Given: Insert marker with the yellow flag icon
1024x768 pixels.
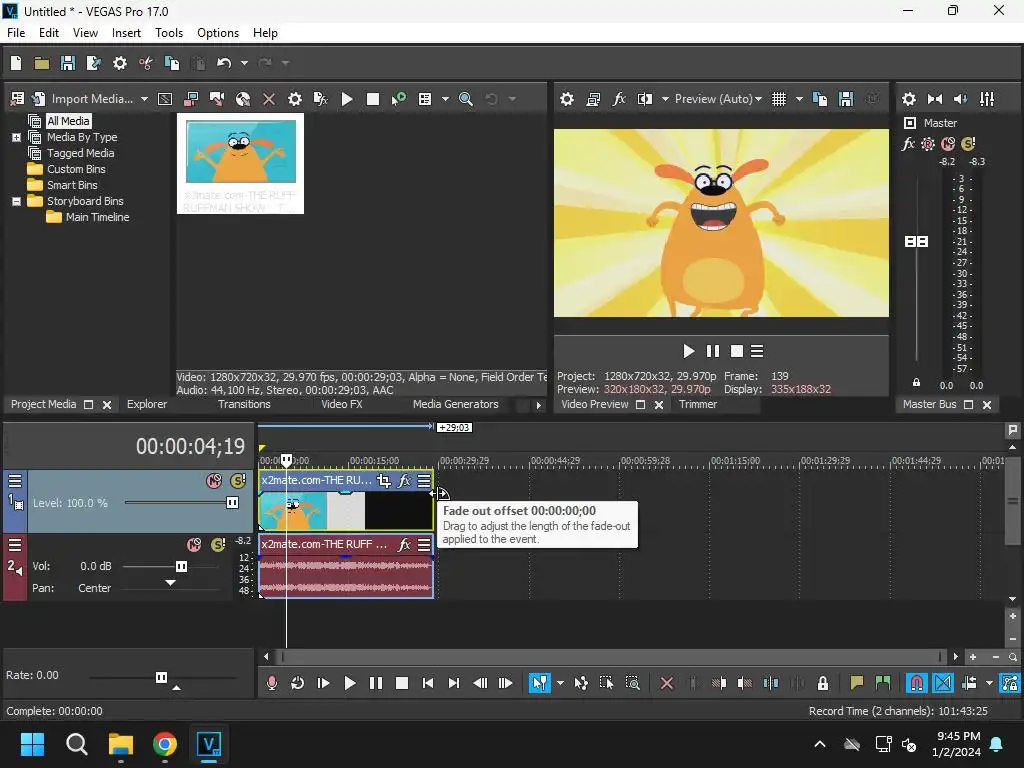Looking at the screenshot, I should (x=856, y=683).
